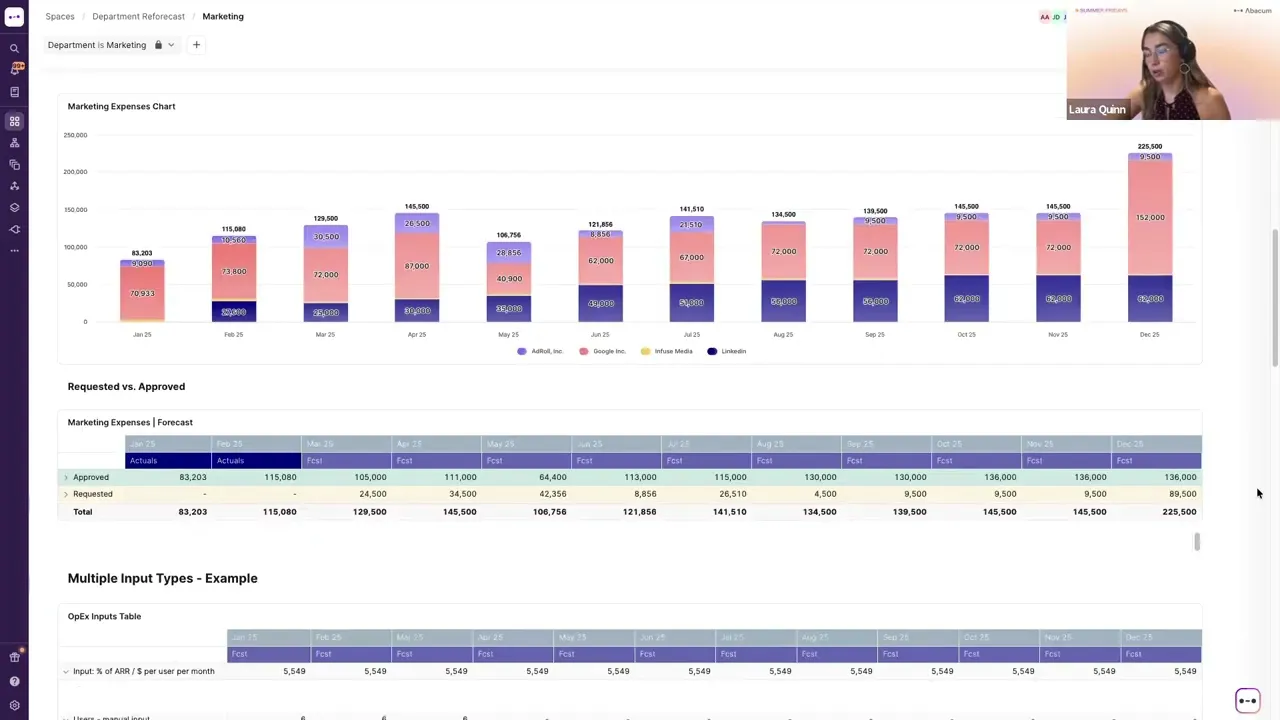1280x720 pixels.
Task: Open the stacked copies icon in sidebar
Action: click(x=14, y=164)
